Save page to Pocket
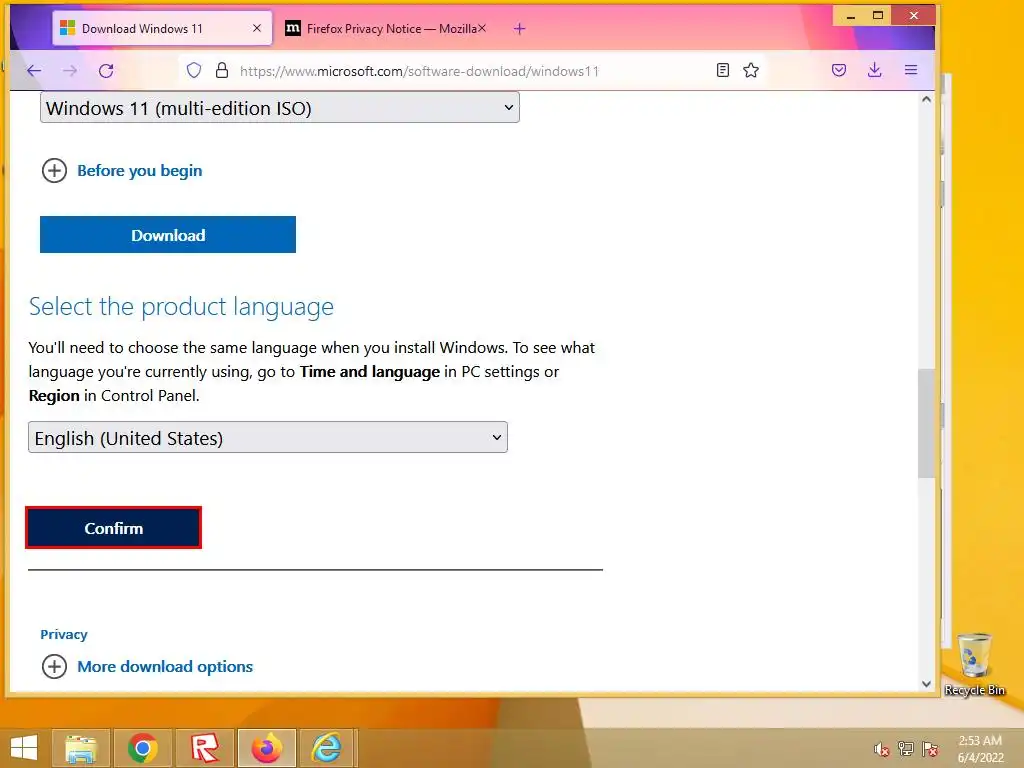This screenshot has width=1024, height=768. 839,71
